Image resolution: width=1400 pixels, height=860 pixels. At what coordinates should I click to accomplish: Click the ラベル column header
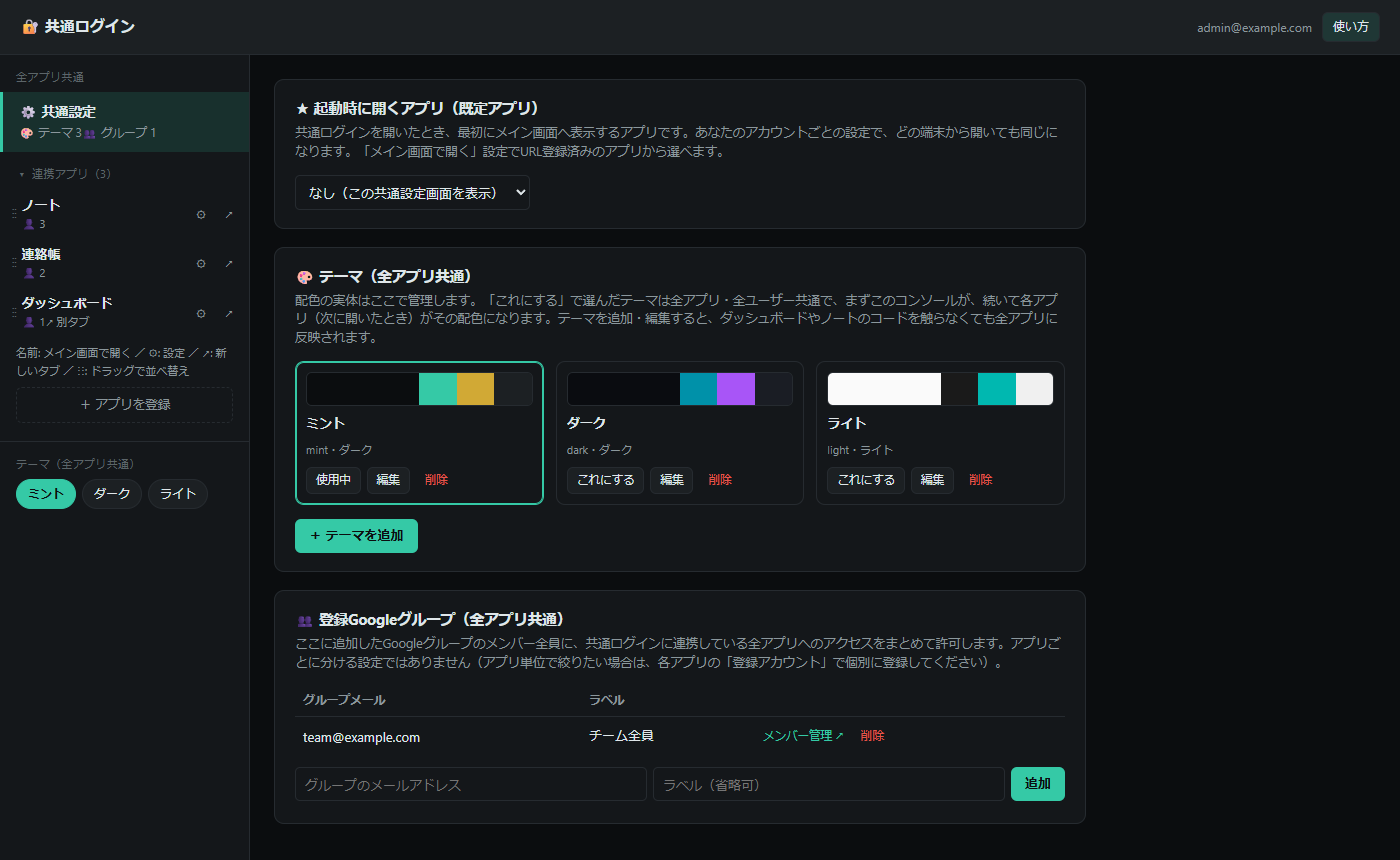607,700
